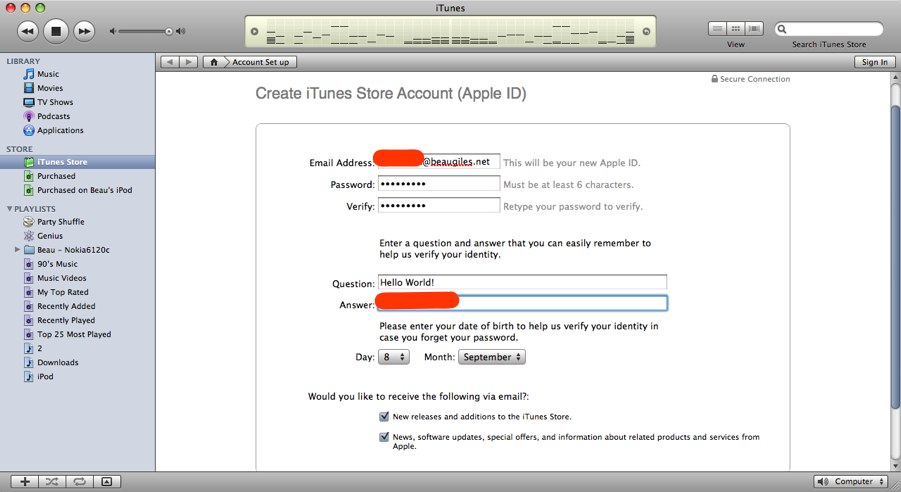
Task: Click the Verify password field
Action: (x=438, y=205)
